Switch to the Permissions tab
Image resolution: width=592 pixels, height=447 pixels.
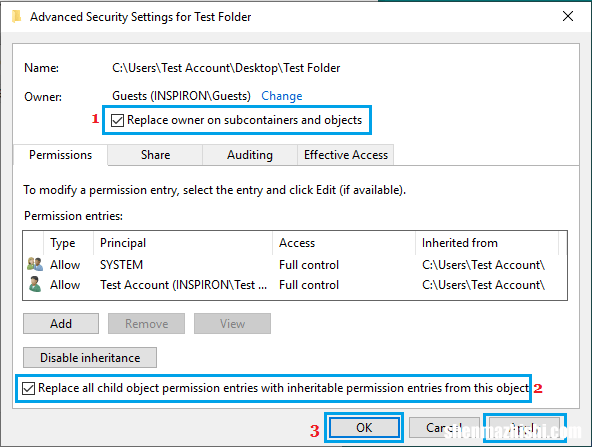(60, 155)
